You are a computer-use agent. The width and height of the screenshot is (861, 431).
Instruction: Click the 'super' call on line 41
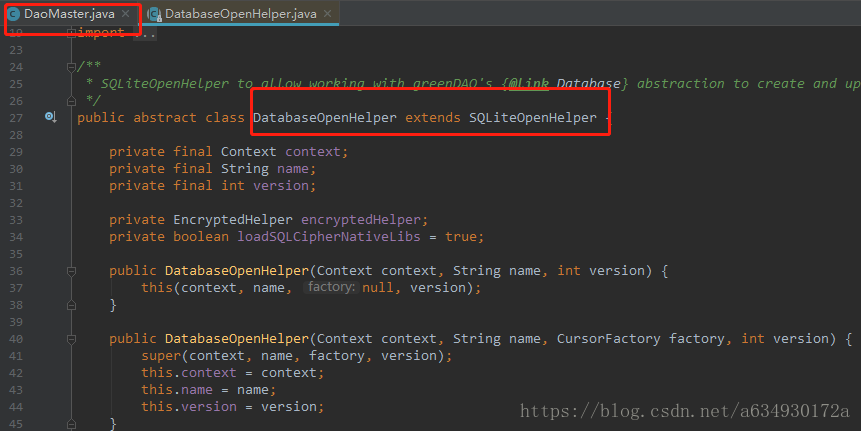(161, 356)
